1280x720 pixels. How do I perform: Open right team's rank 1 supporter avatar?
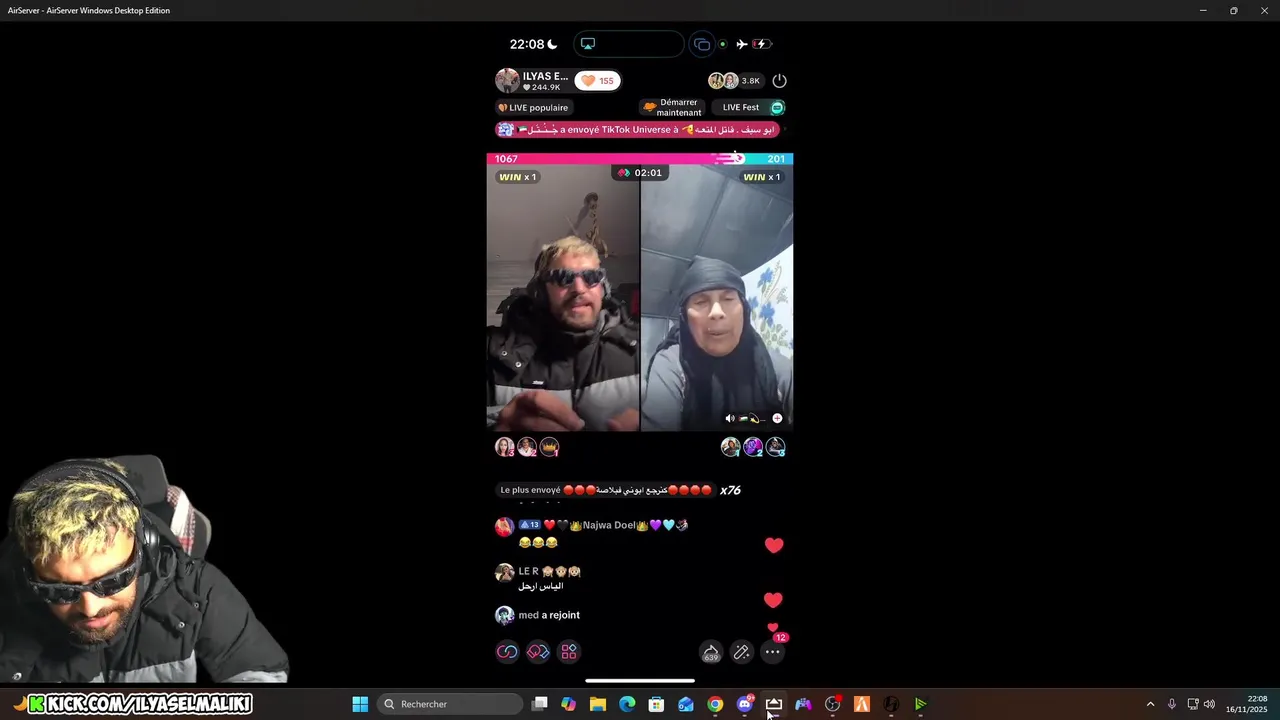pos(731,447)
